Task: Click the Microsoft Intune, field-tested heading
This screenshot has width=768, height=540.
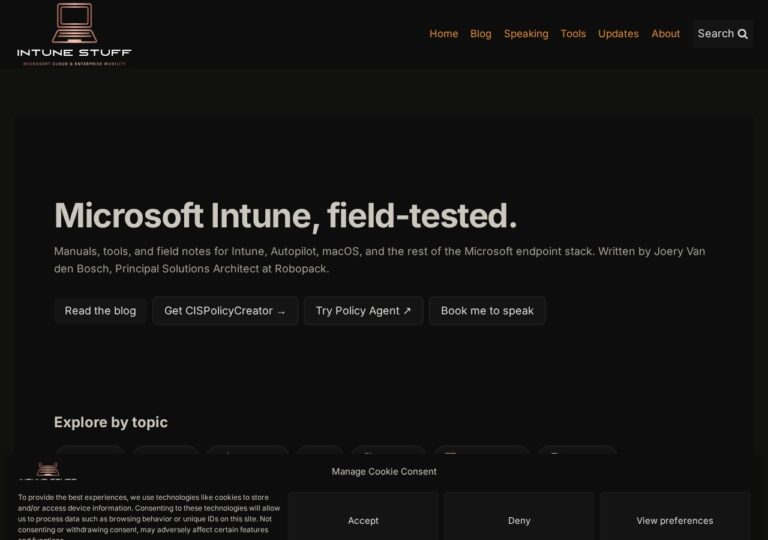Action: coord(286,215)
